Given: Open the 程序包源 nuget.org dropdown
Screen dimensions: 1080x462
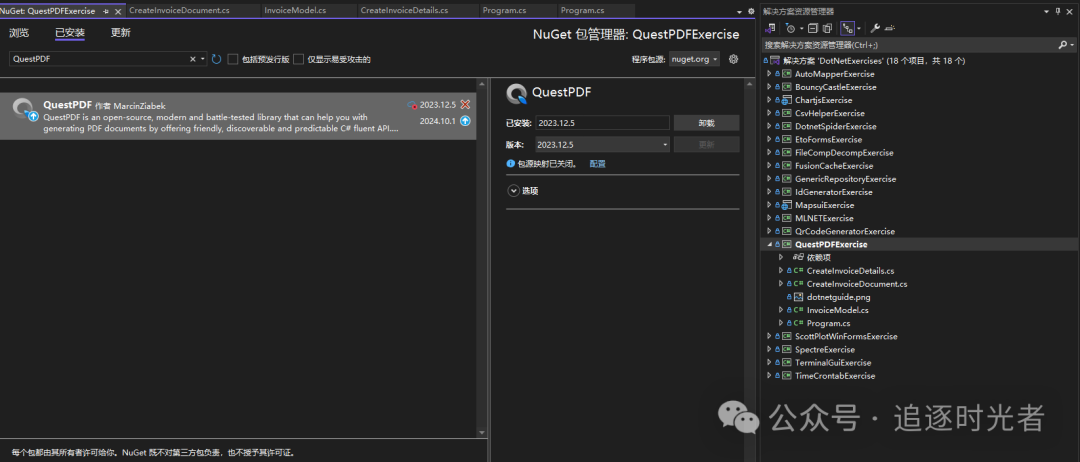Looking at the screenshot, I should 695,59.
